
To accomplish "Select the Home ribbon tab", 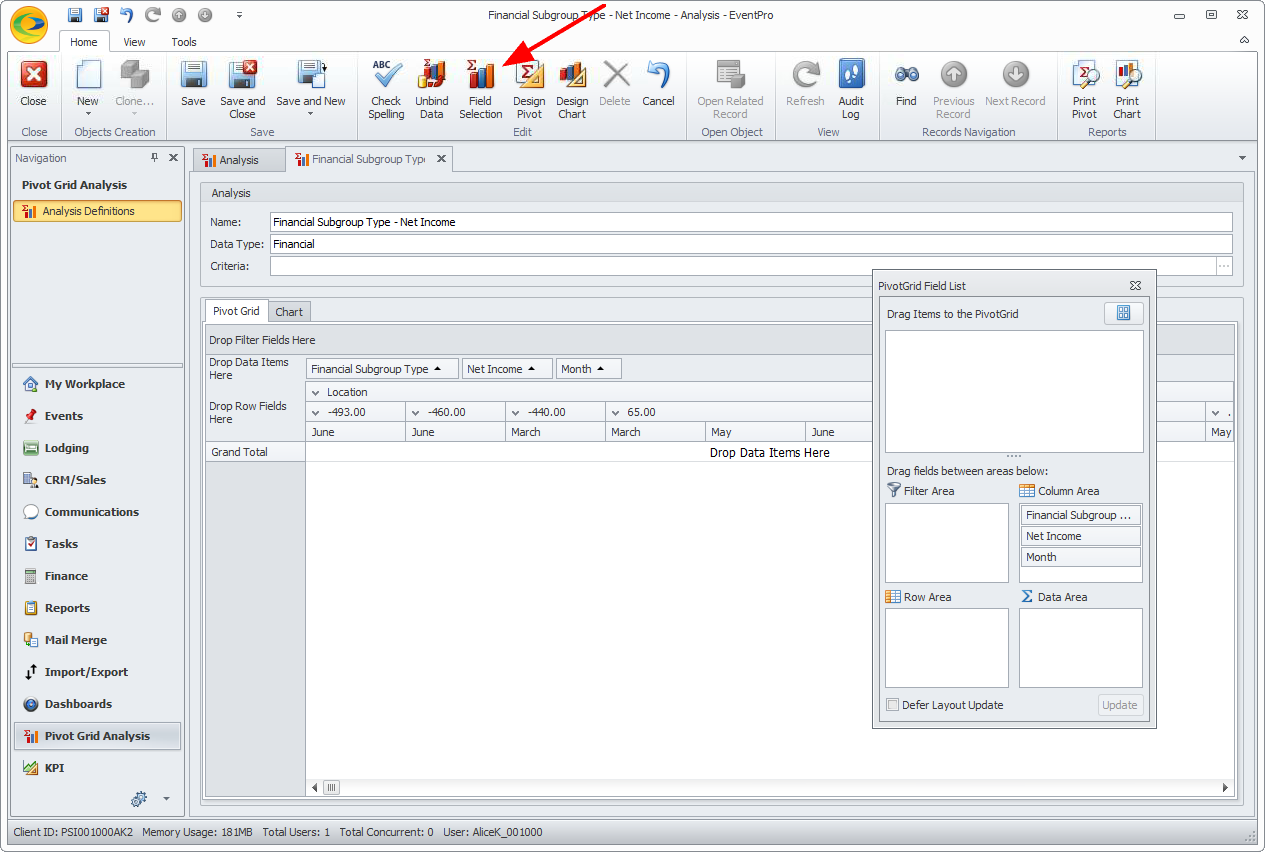I will tap(84, 42).
